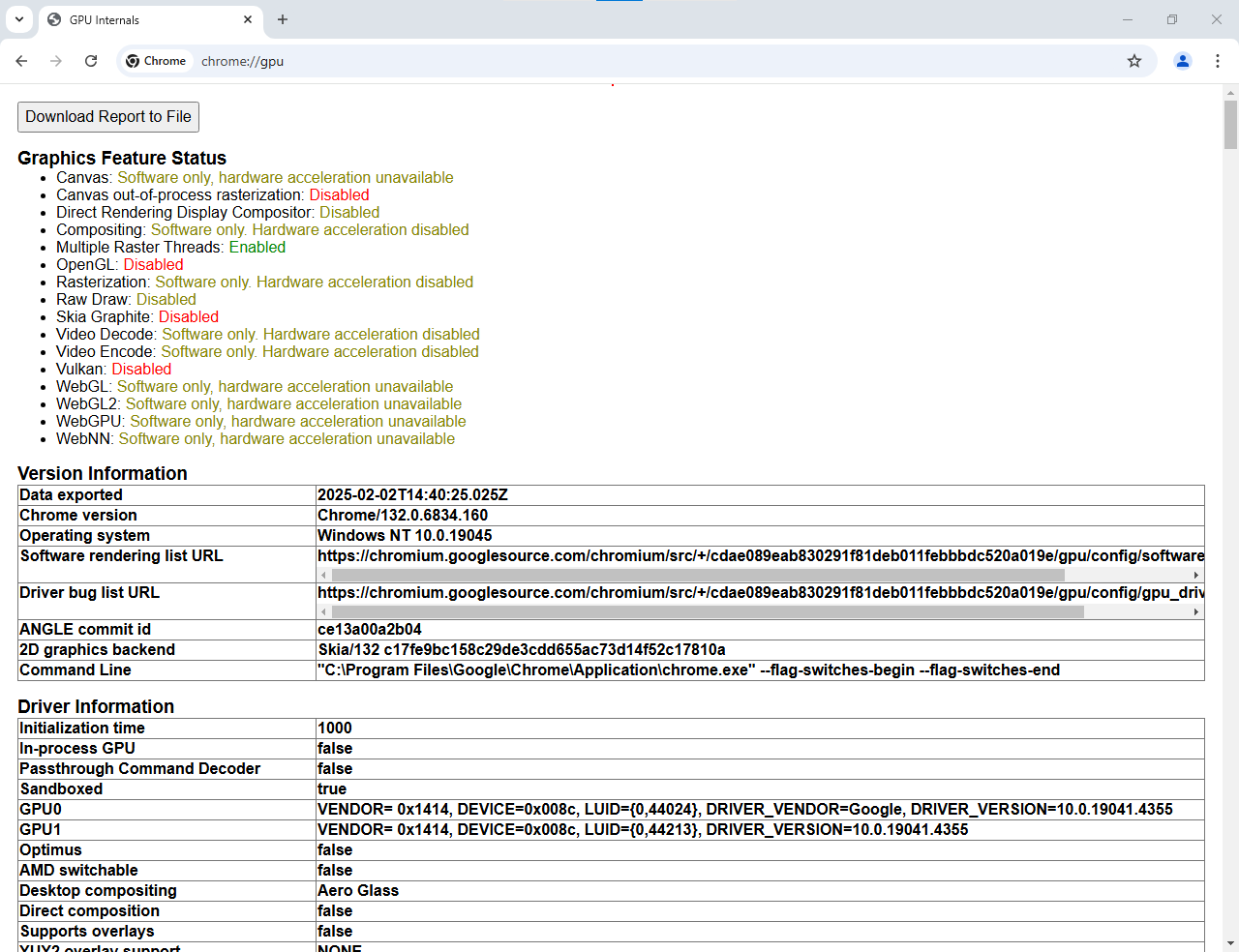Click Canvas status 'Software only, hardware acceleration unavailable'

click(x=286, y=178)
